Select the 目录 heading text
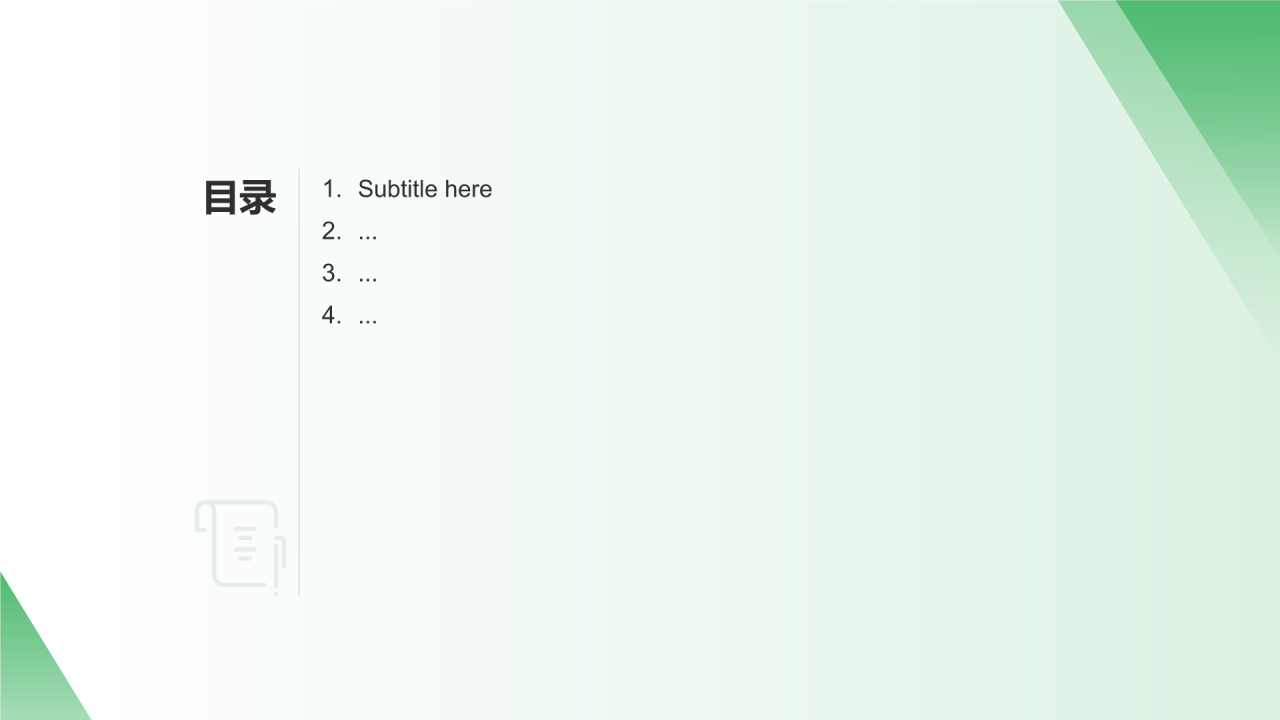Screen dimensions: 1280x720 click(240, 197)
